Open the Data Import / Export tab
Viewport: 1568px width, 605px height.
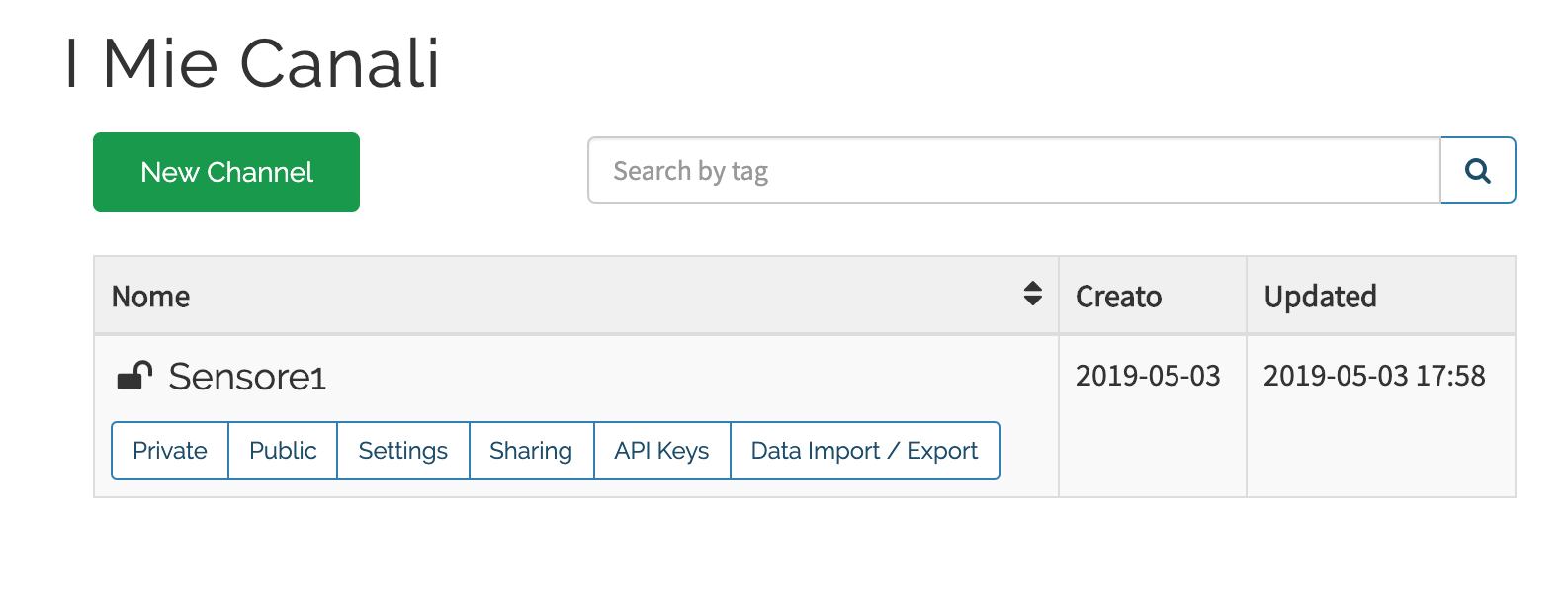click(865, 451)
